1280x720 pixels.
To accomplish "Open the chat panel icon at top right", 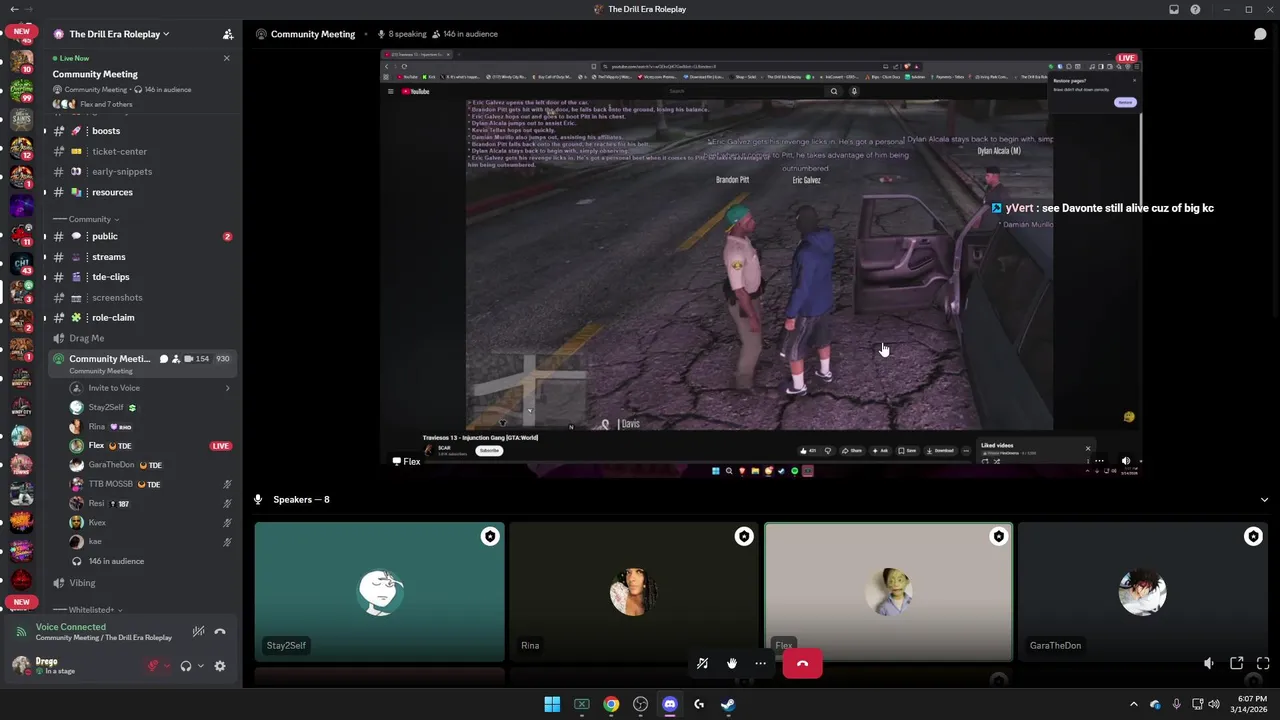I will coord(1260,34).
